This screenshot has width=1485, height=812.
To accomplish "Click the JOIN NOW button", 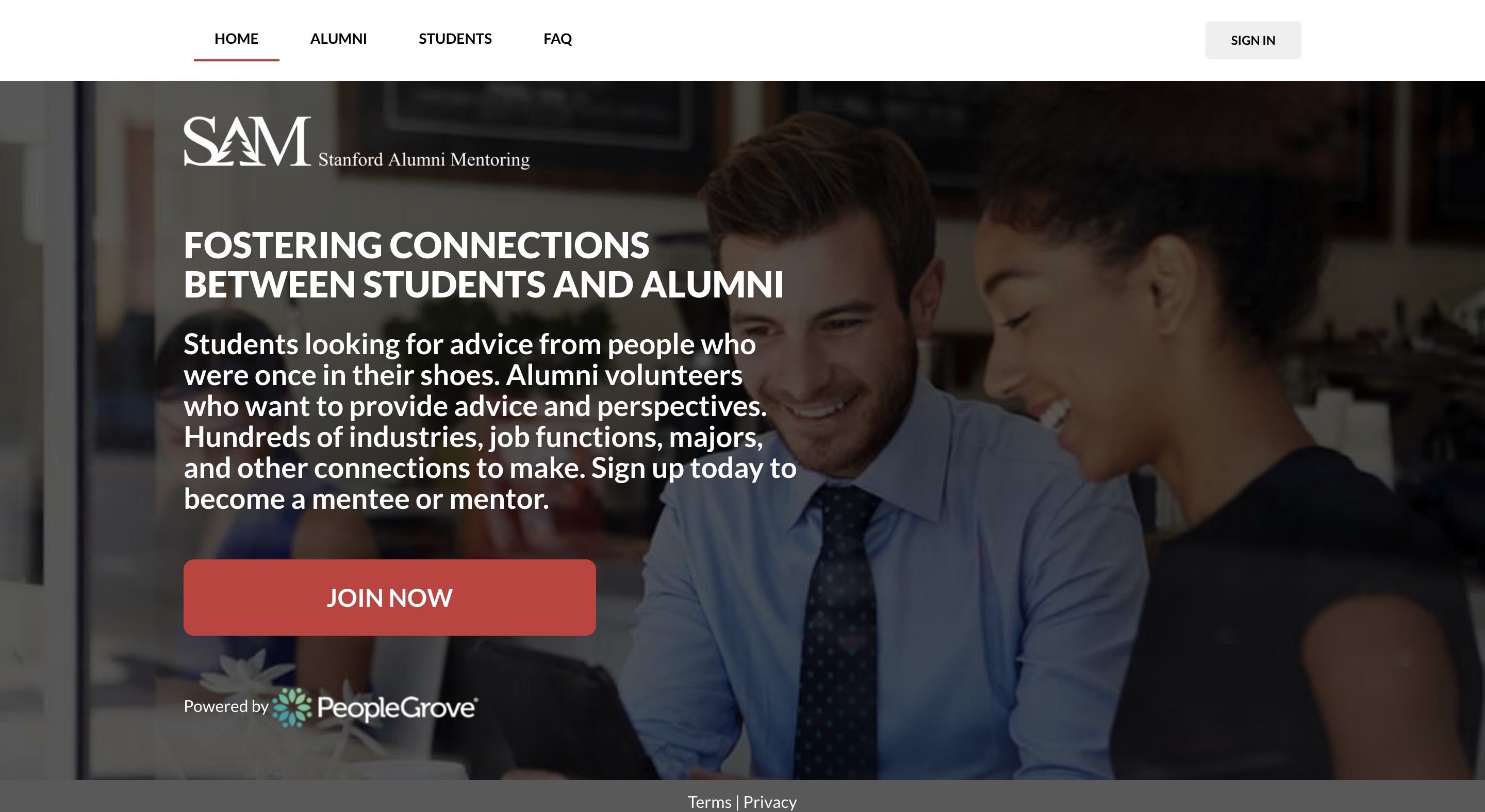I will coord(390,598).
